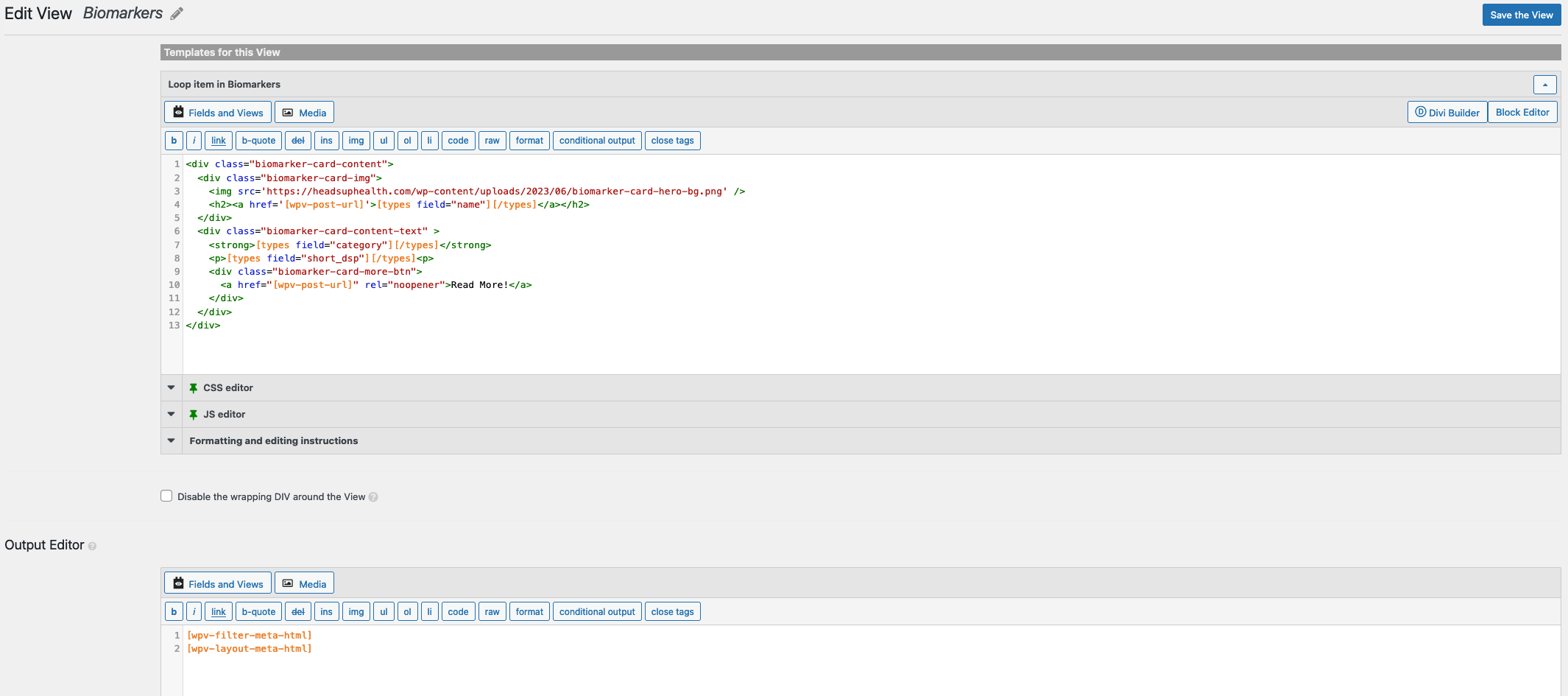Insert italic tag in Loop item toolbar
The height and width of the screenshot is (696, 1568).
(x=194, y=141)
